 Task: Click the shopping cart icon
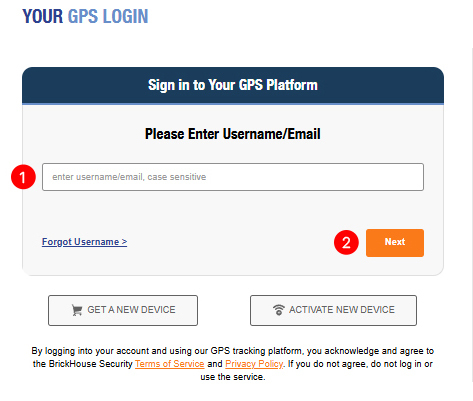[x=77, y=310]
